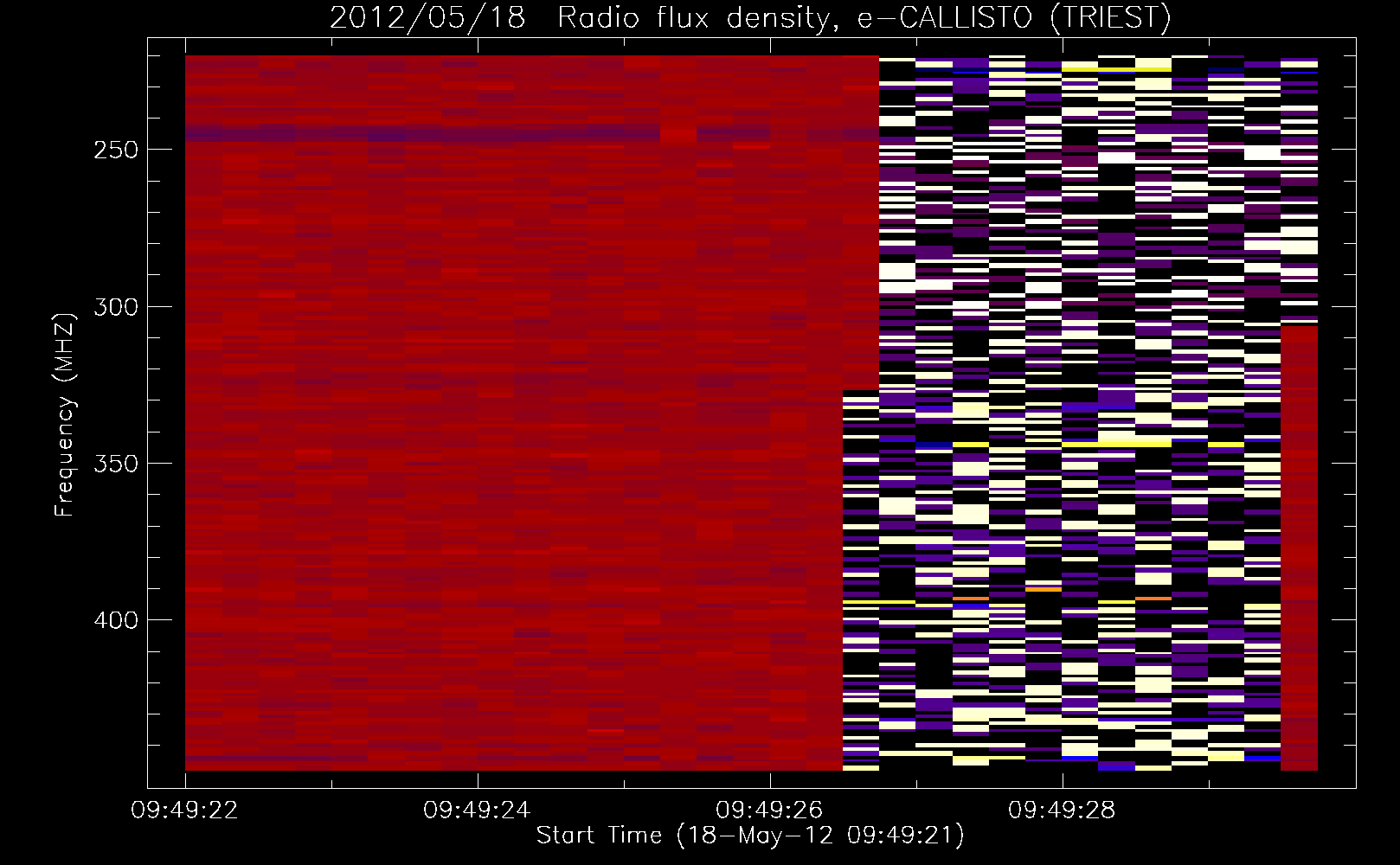This screenshot has height=865, width=1400.
Task: Select the 'e-CALLISTO (TRIEST)' title text
Action: pos(1013,18)
